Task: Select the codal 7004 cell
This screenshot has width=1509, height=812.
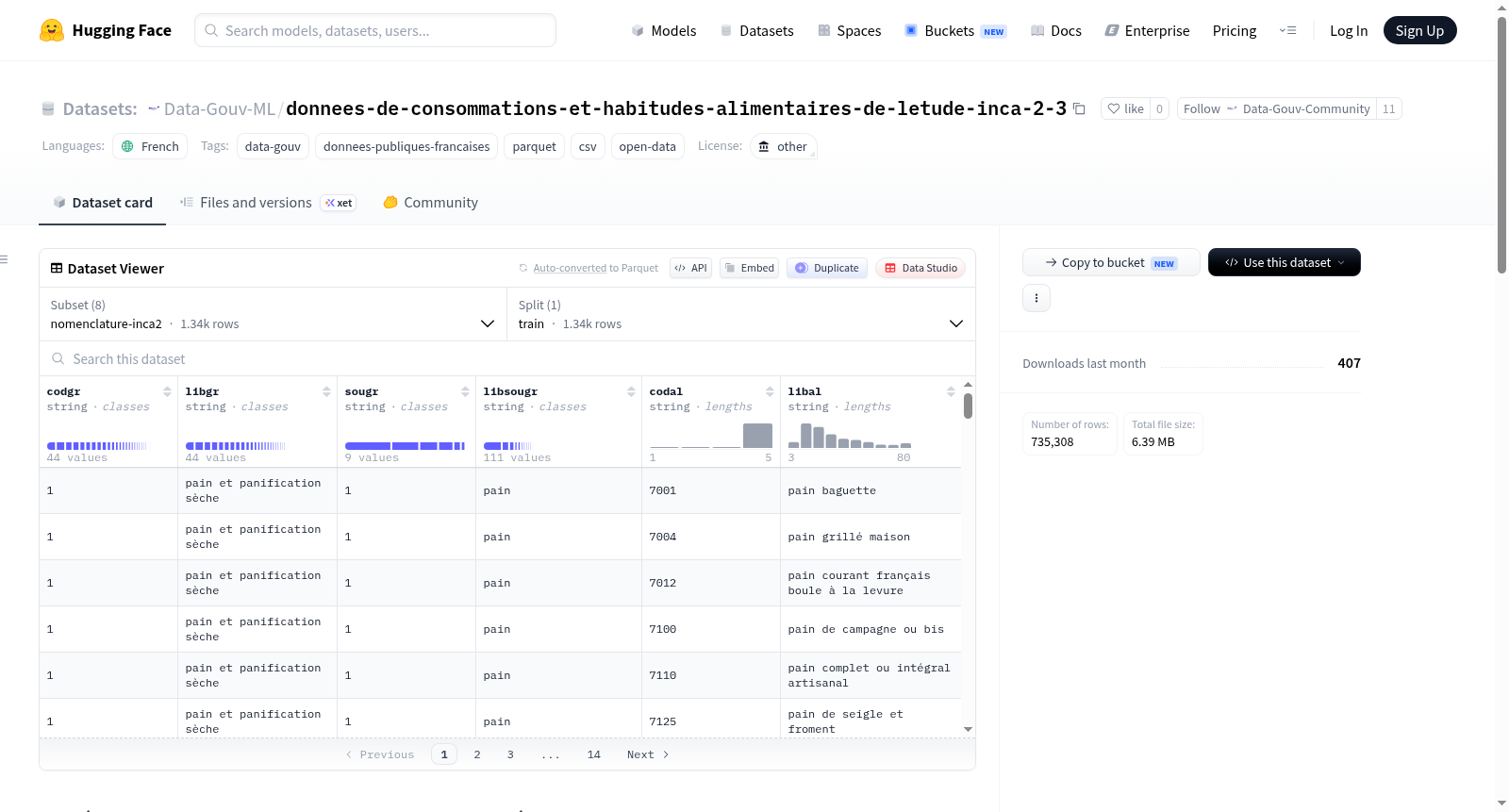Action: (711, 537)
